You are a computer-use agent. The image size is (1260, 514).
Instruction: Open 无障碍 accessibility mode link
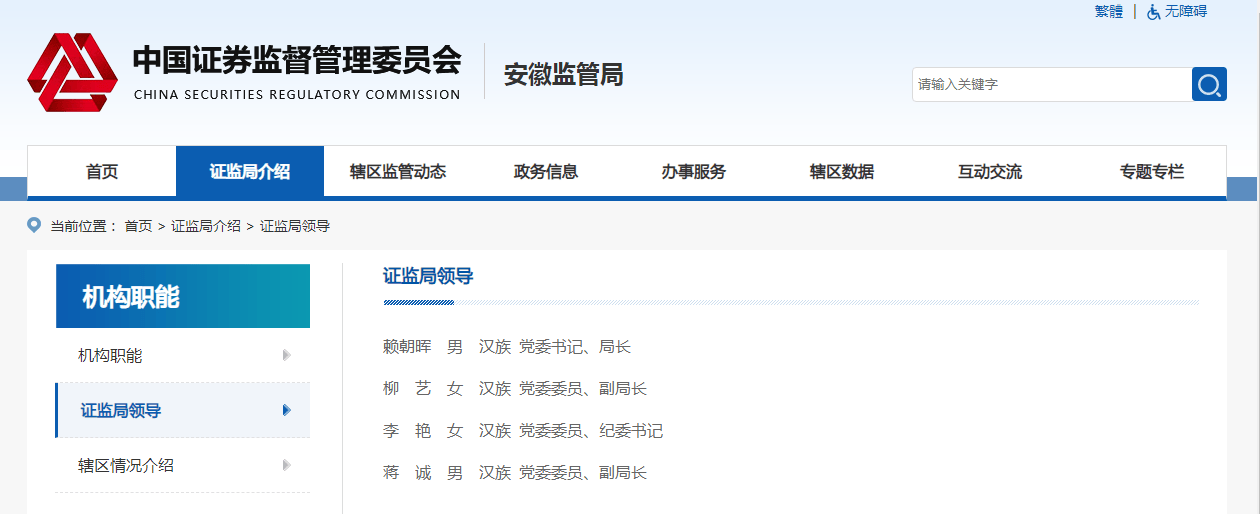[x=1185, y=12]
